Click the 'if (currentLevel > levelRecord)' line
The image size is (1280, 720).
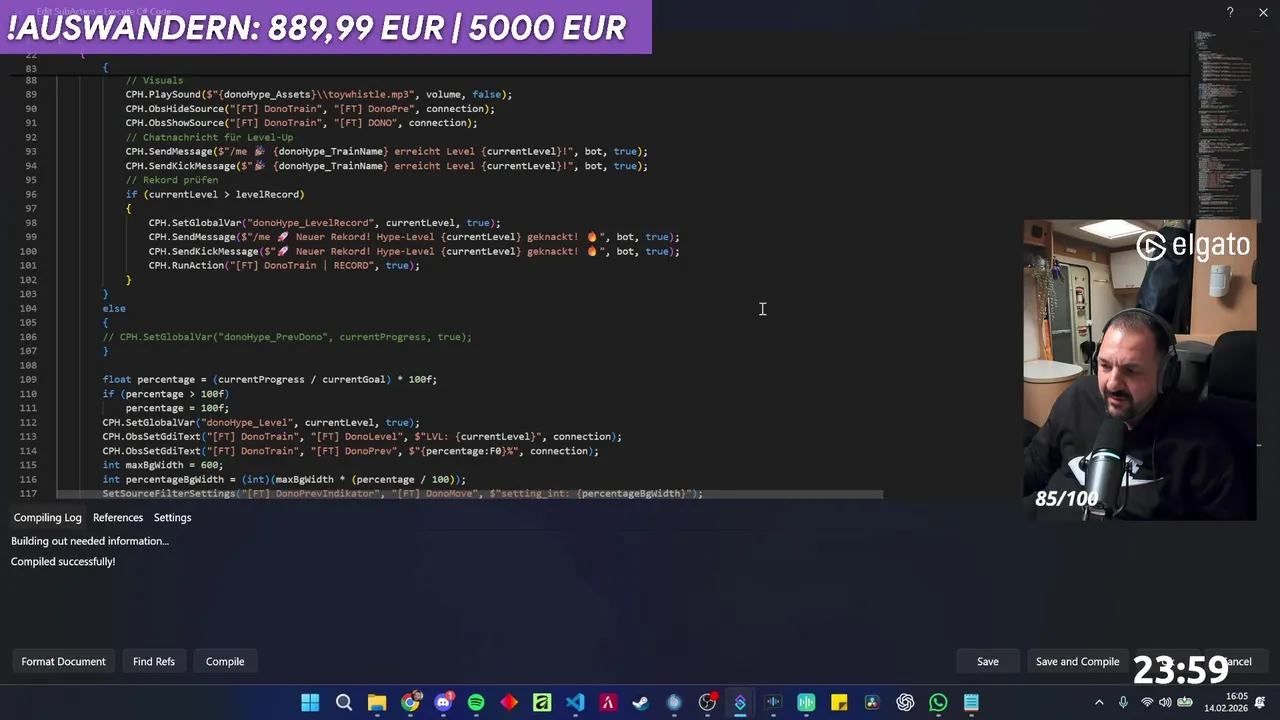coord(215,194)
